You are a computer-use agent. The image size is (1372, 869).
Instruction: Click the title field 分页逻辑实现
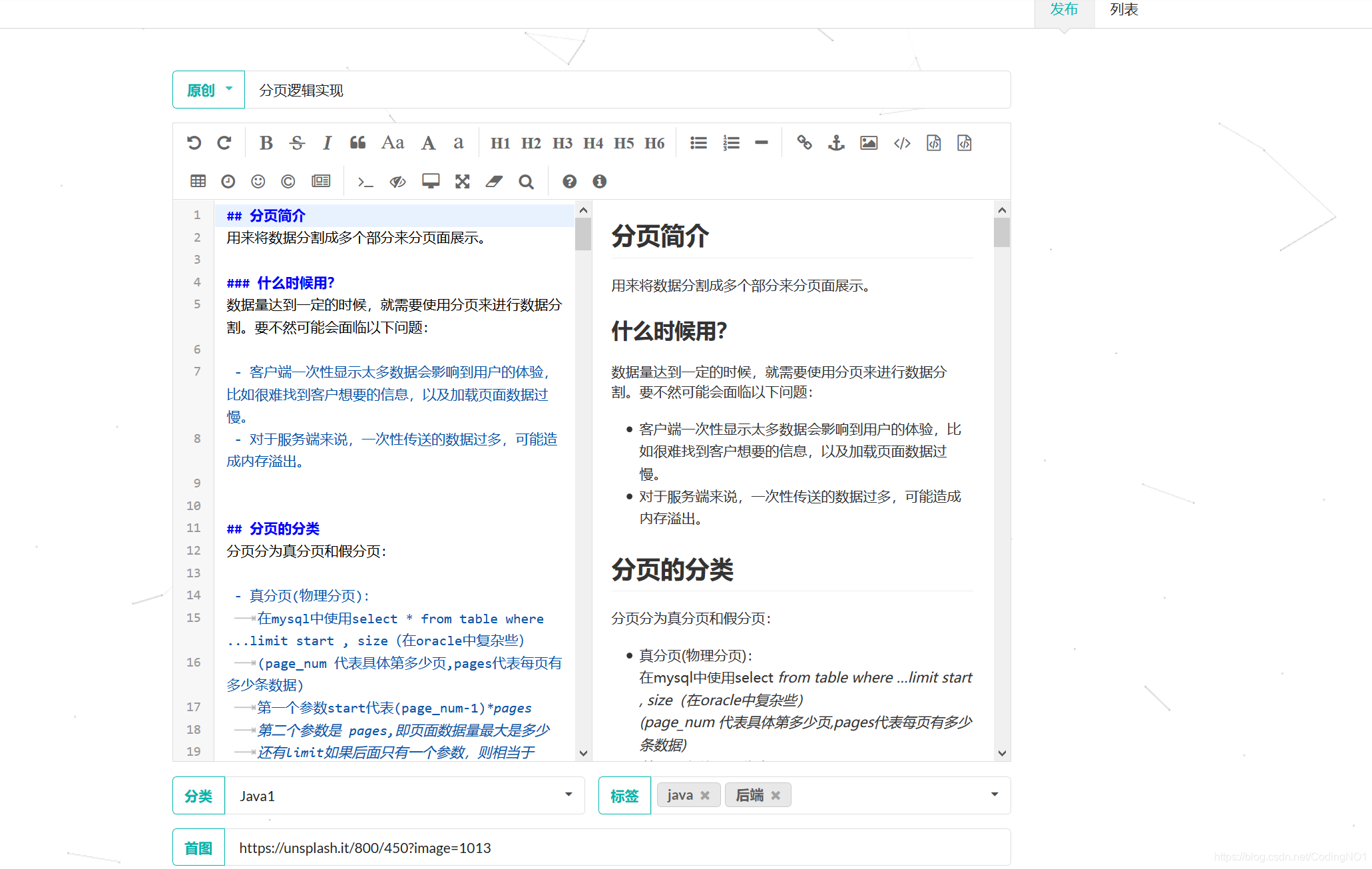click(x=627, y=90)
